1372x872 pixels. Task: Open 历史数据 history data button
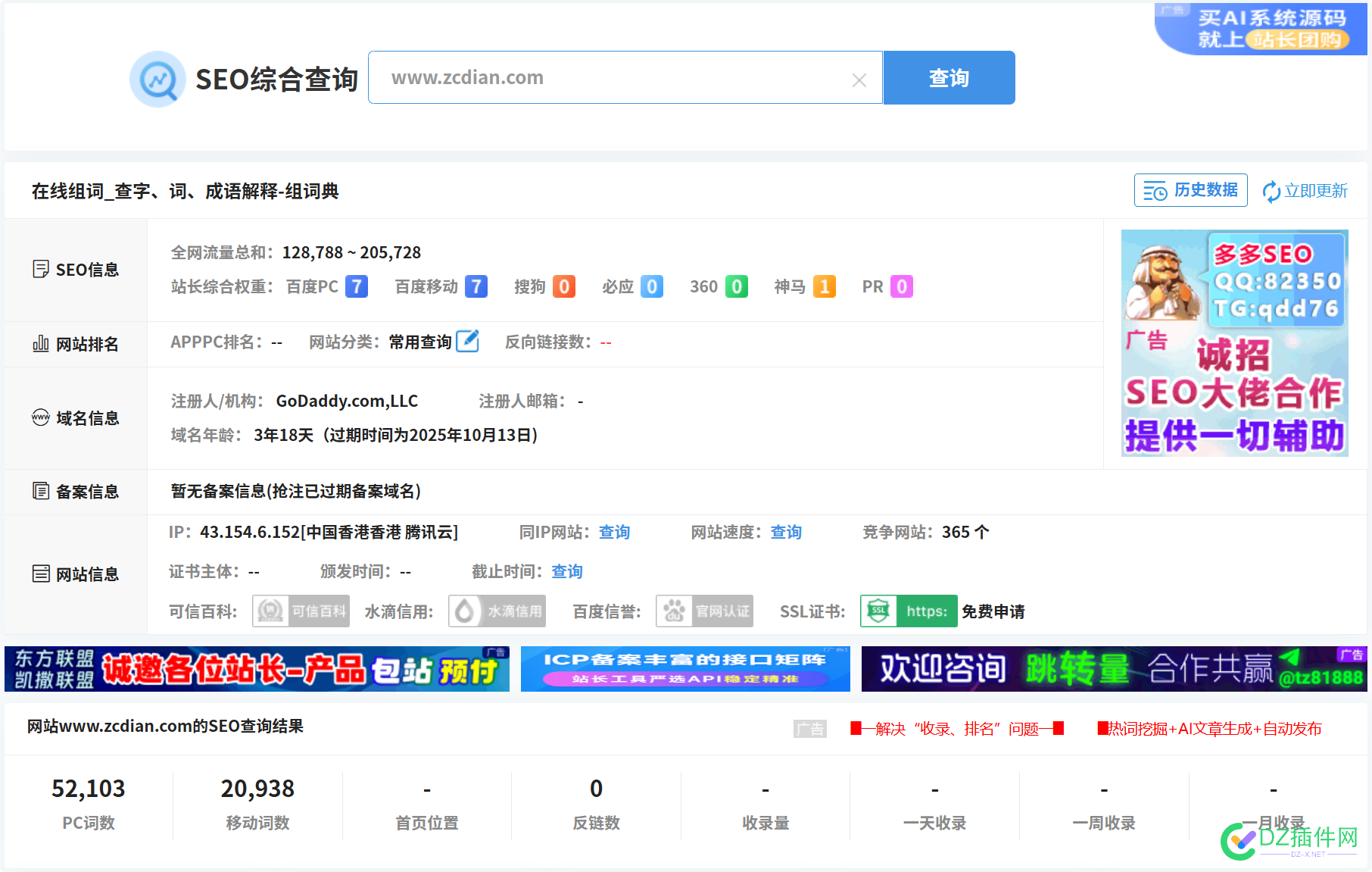coord(1191,190)
